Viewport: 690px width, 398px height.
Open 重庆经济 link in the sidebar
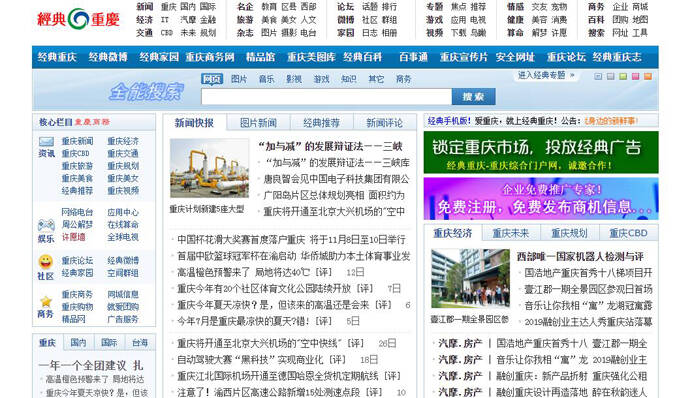123,141
